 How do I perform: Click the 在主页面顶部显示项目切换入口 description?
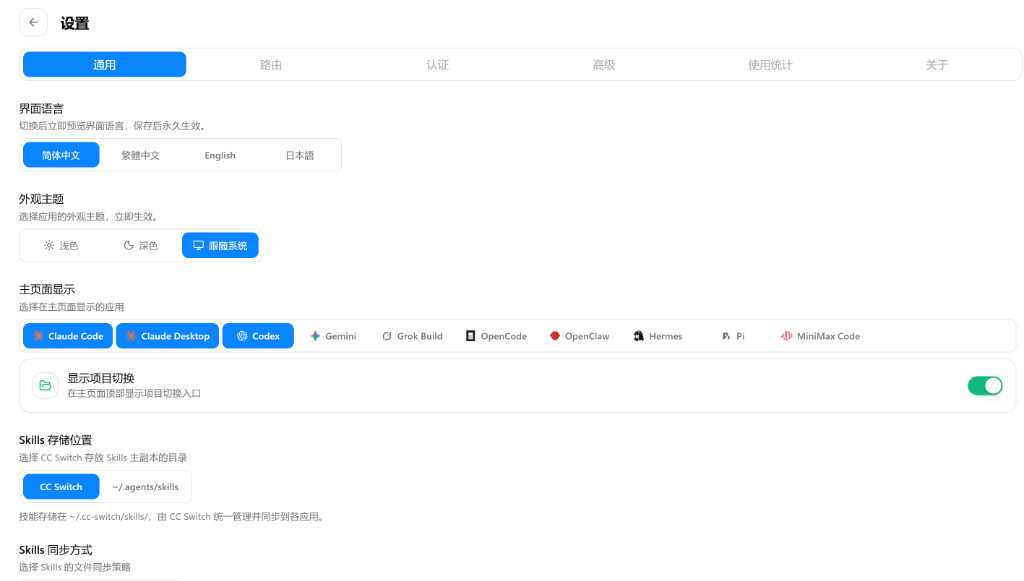coord(134,394)
